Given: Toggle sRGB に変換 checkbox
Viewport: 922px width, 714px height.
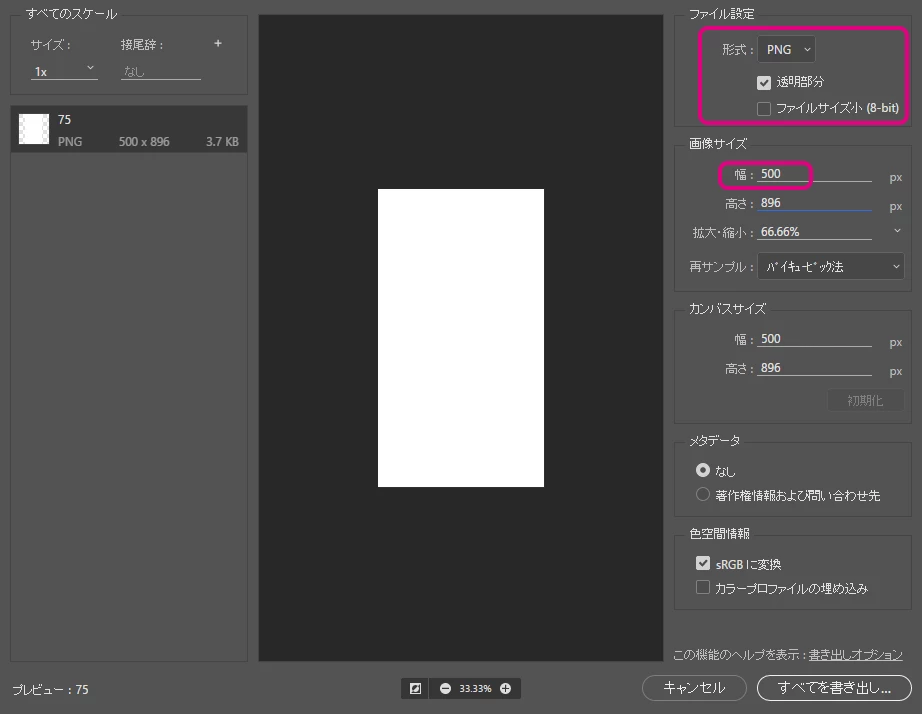Looking at the screenshot, I should [703, 563].
